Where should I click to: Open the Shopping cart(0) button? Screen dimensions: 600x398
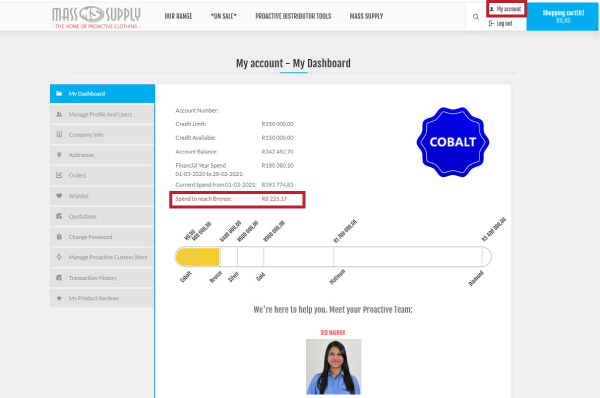(x=563, y=16)
